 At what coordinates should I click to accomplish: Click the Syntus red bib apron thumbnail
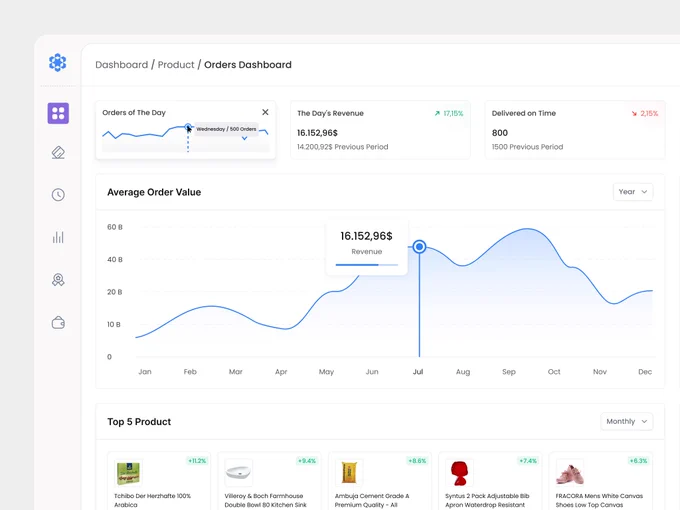pyautogui.click(x=459, y=473)
